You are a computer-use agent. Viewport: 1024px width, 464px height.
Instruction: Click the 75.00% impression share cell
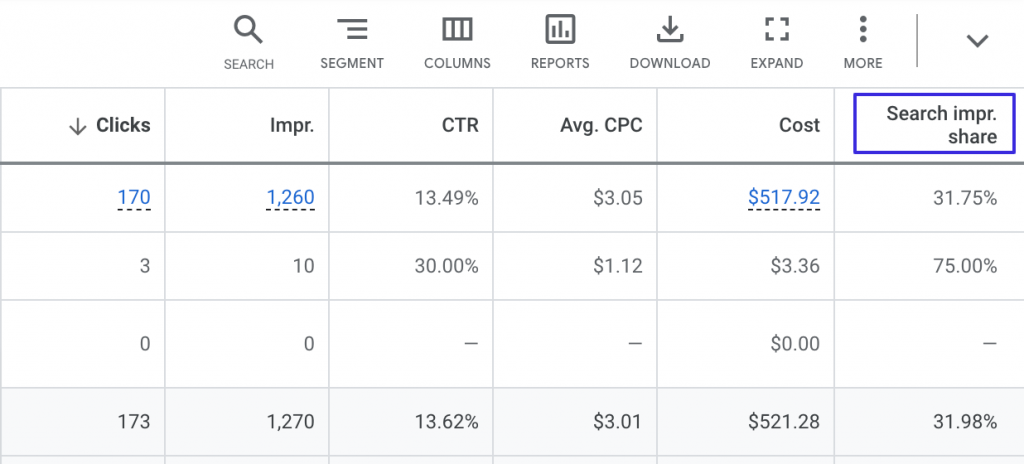tap(964, 266)
